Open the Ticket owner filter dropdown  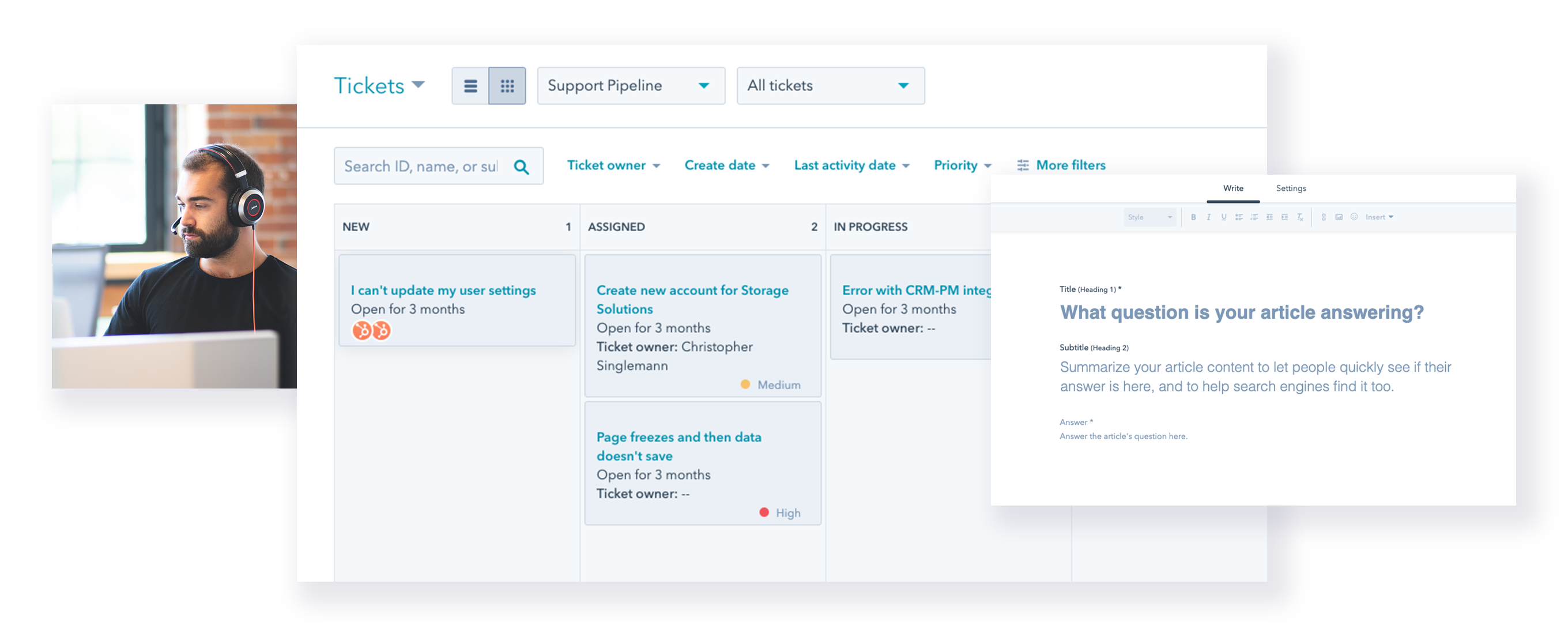coord(613,165)
